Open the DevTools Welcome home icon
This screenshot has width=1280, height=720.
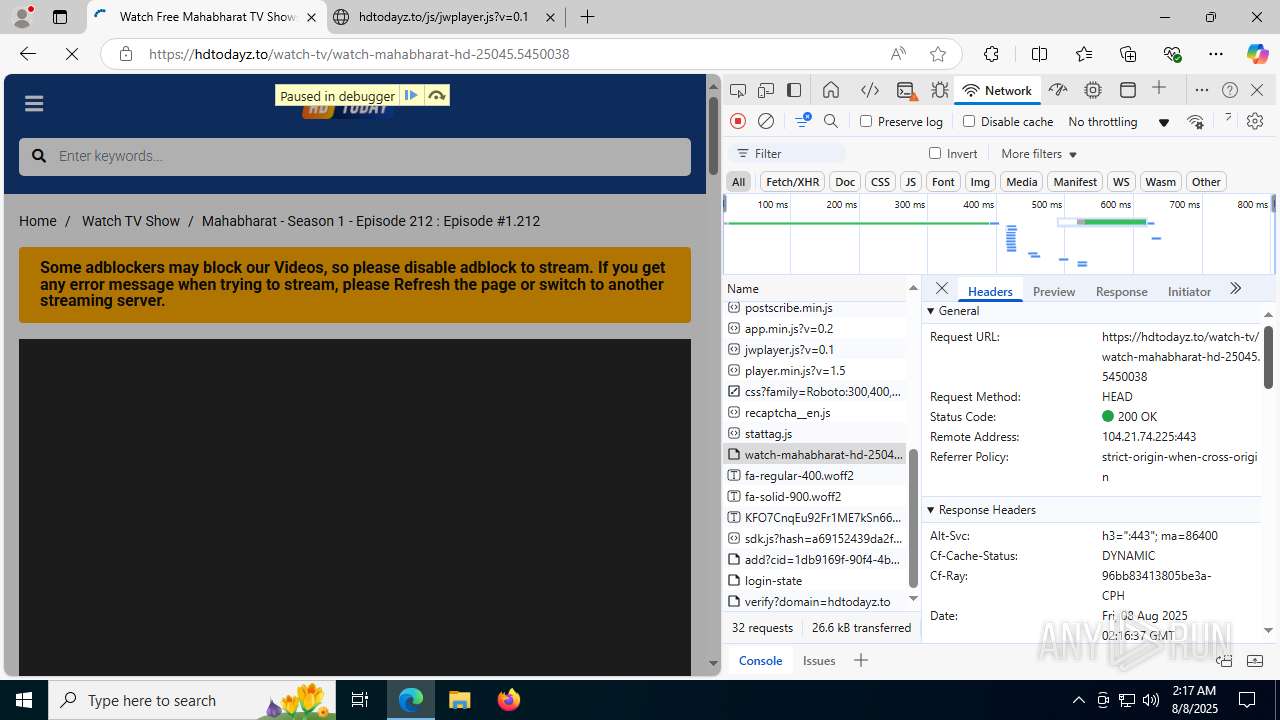coord(831,90)
